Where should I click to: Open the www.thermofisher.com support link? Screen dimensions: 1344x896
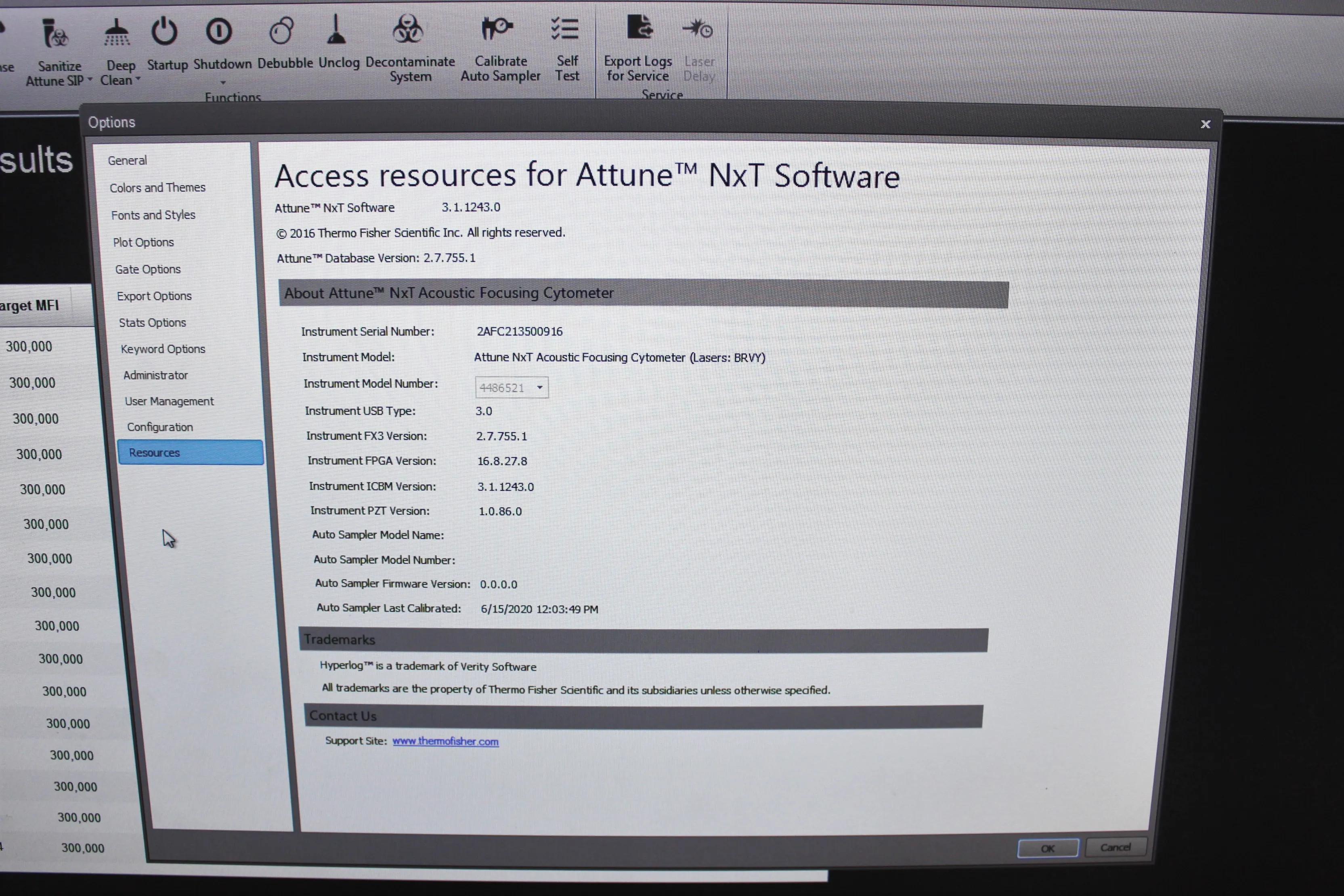tap(446, 741)
